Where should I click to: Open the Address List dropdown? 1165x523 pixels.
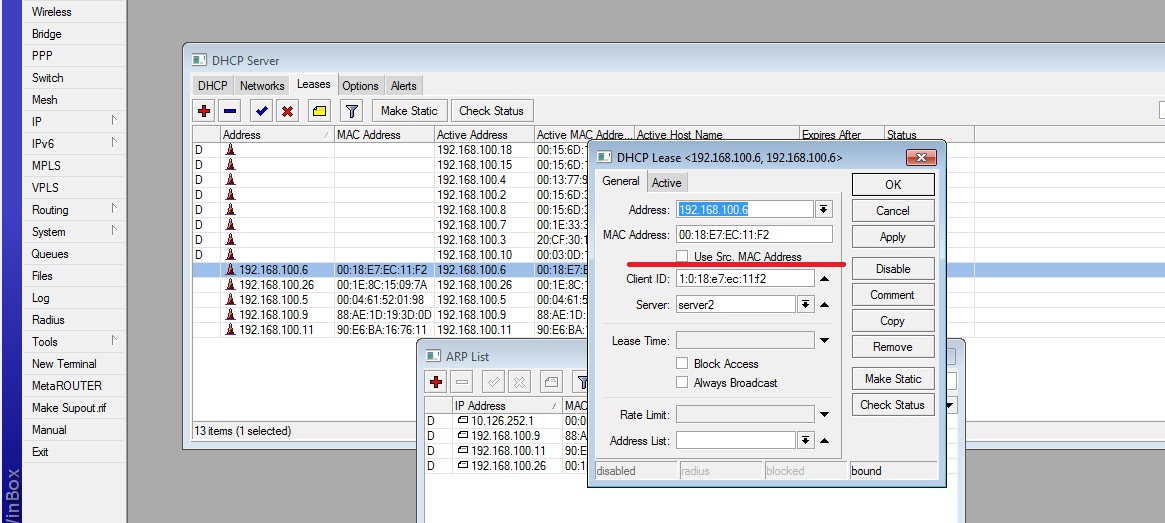806,440
